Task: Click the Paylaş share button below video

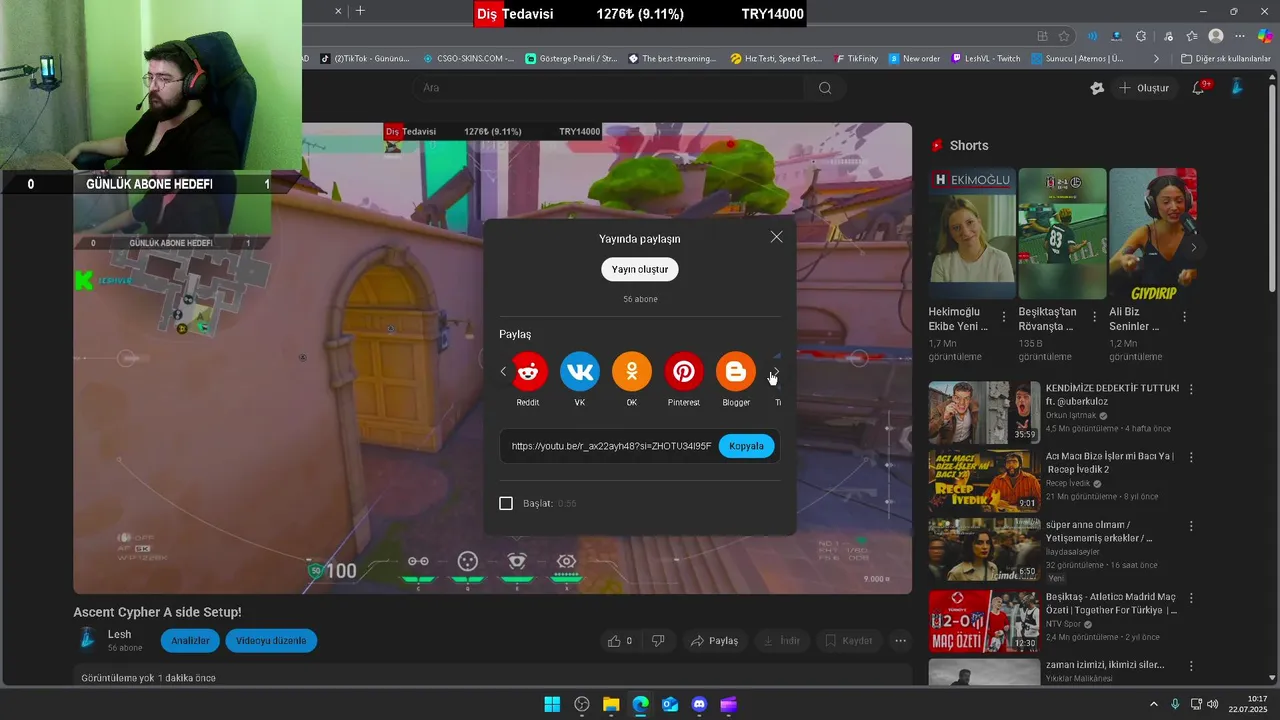Action: [x=715, y=641]
